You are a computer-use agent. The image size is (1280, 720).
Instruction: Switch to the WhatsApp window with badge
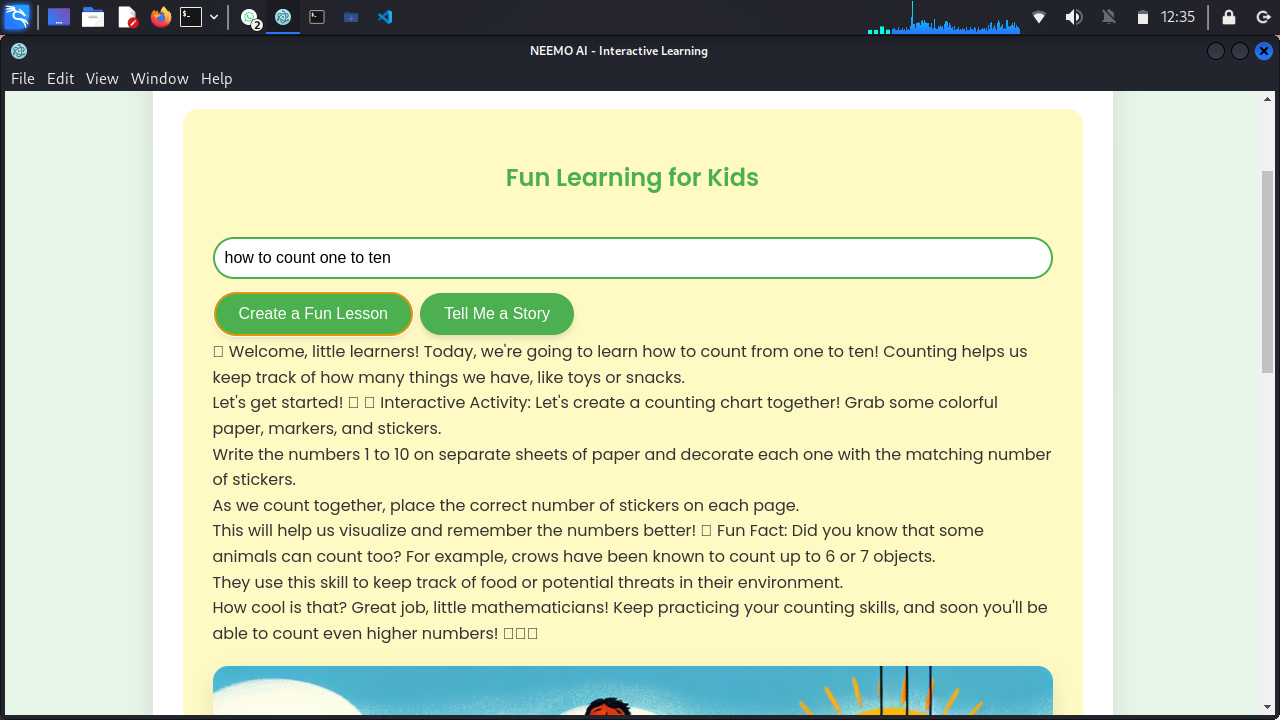click(x=251, y=17)
